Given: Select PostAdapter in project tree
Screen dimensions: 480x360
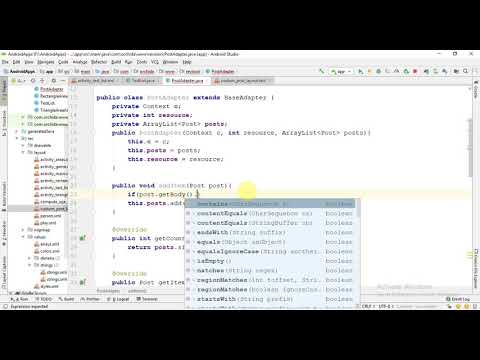Looking at the screenshot, I should [49, 89].
